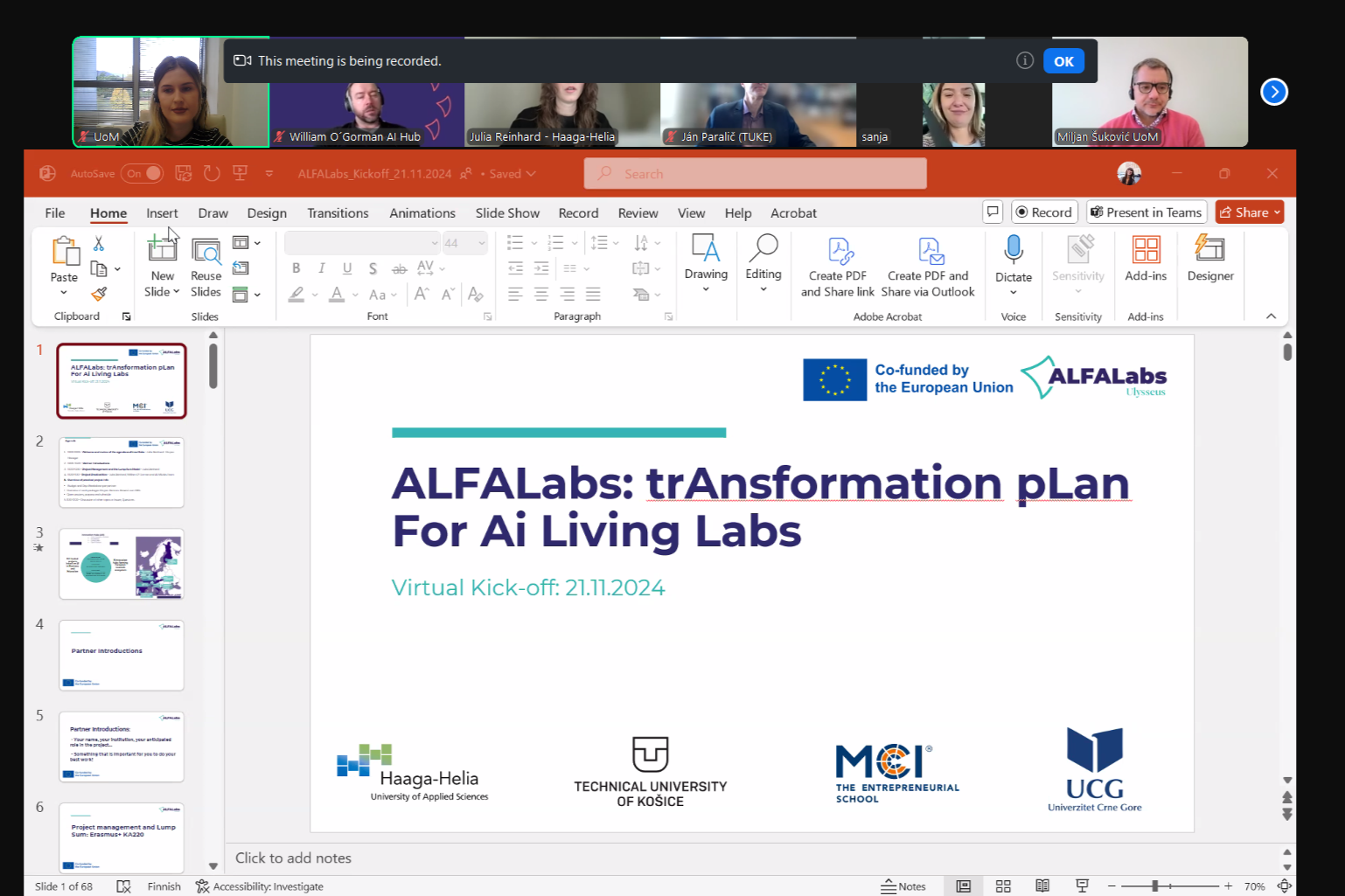
Task: Open the font name combo box
Action: [362, 243]
